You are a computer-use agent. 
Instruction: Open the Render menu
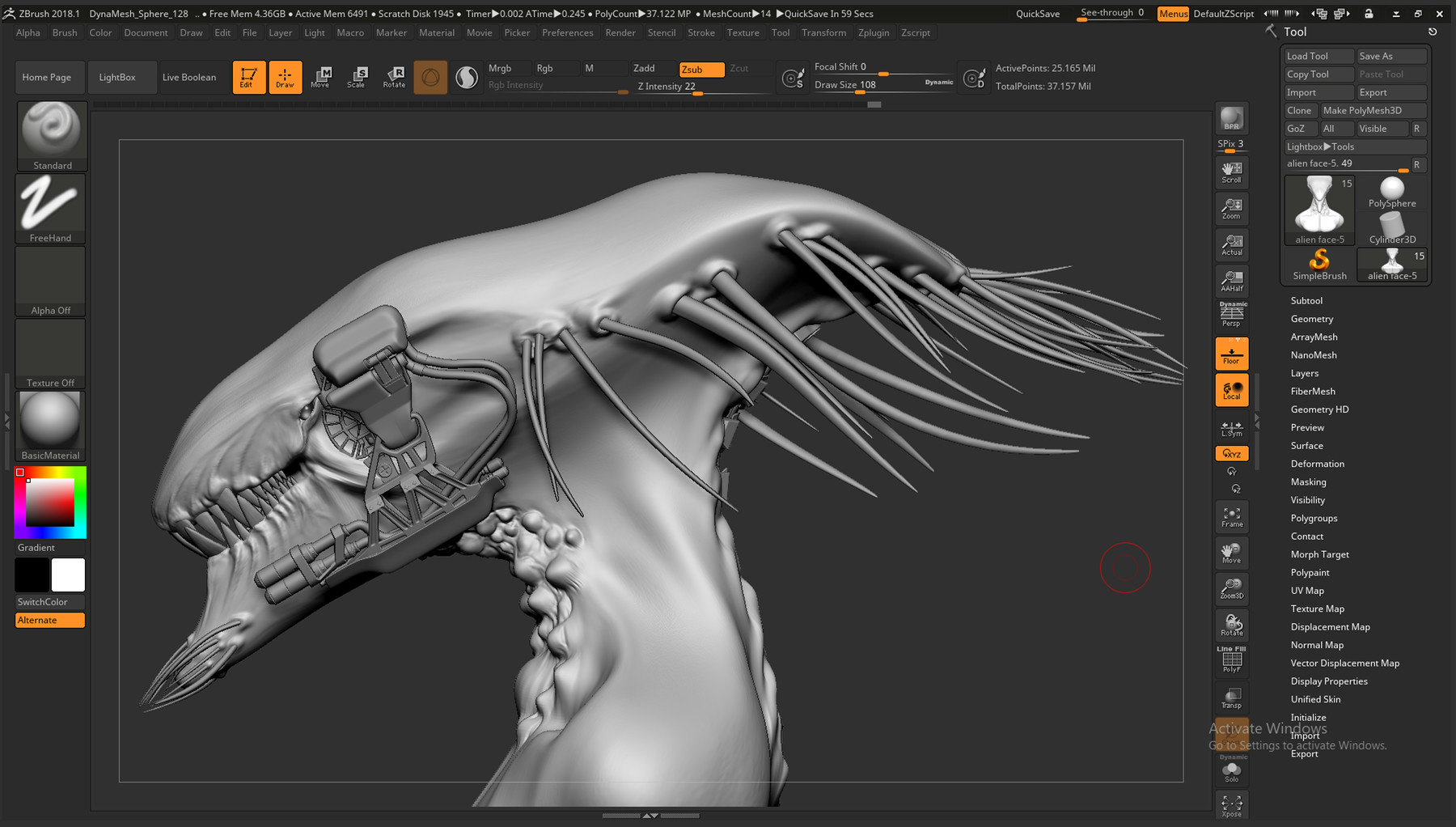click(620, 32)
